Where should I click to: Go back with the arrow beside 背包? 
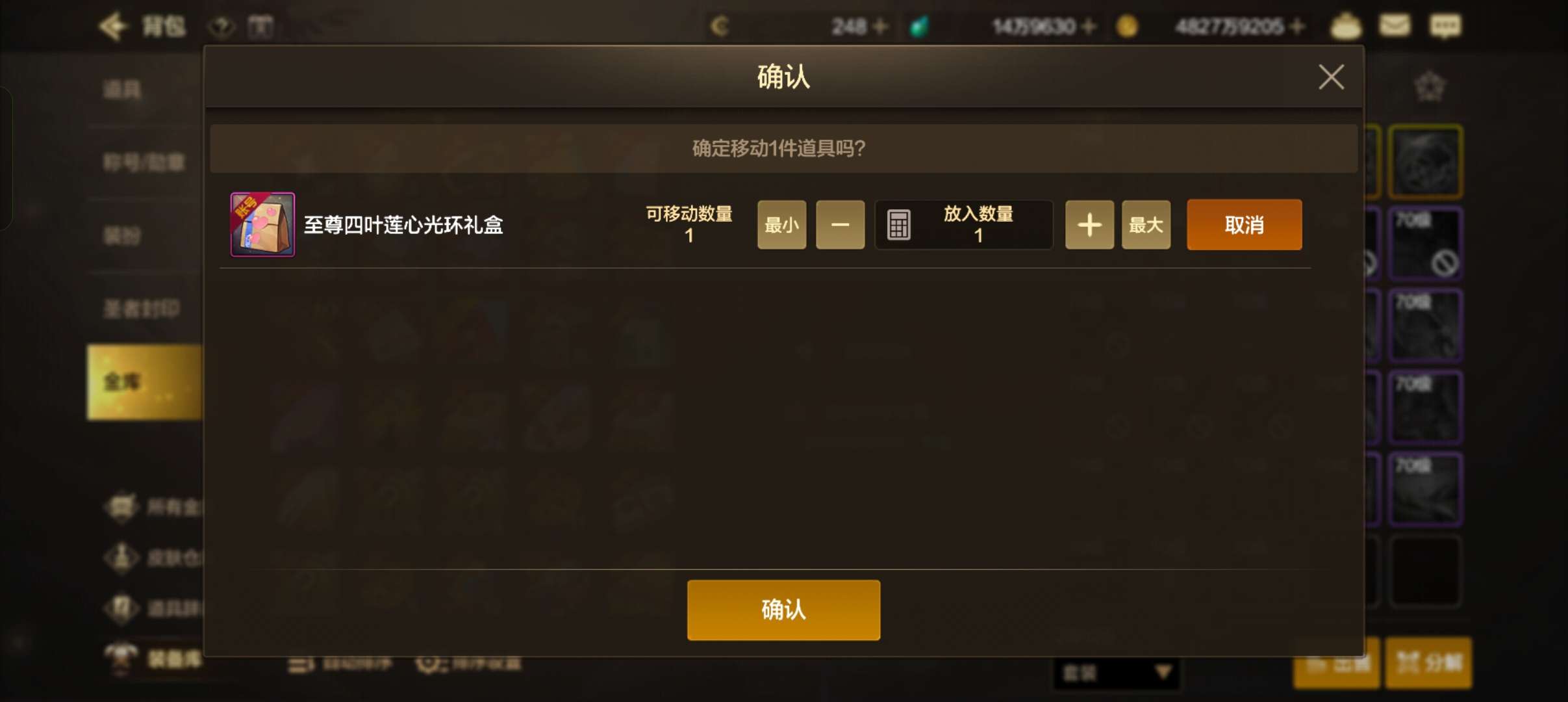pos(112,26)
